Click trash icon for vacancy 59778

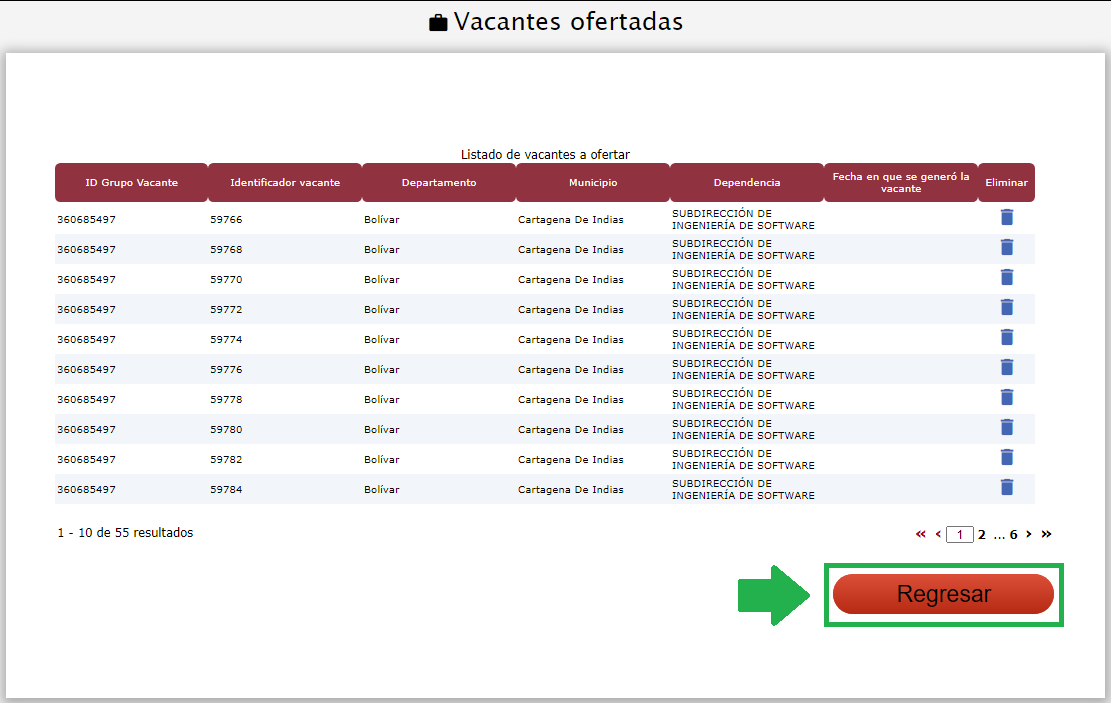click(1006, 398)
